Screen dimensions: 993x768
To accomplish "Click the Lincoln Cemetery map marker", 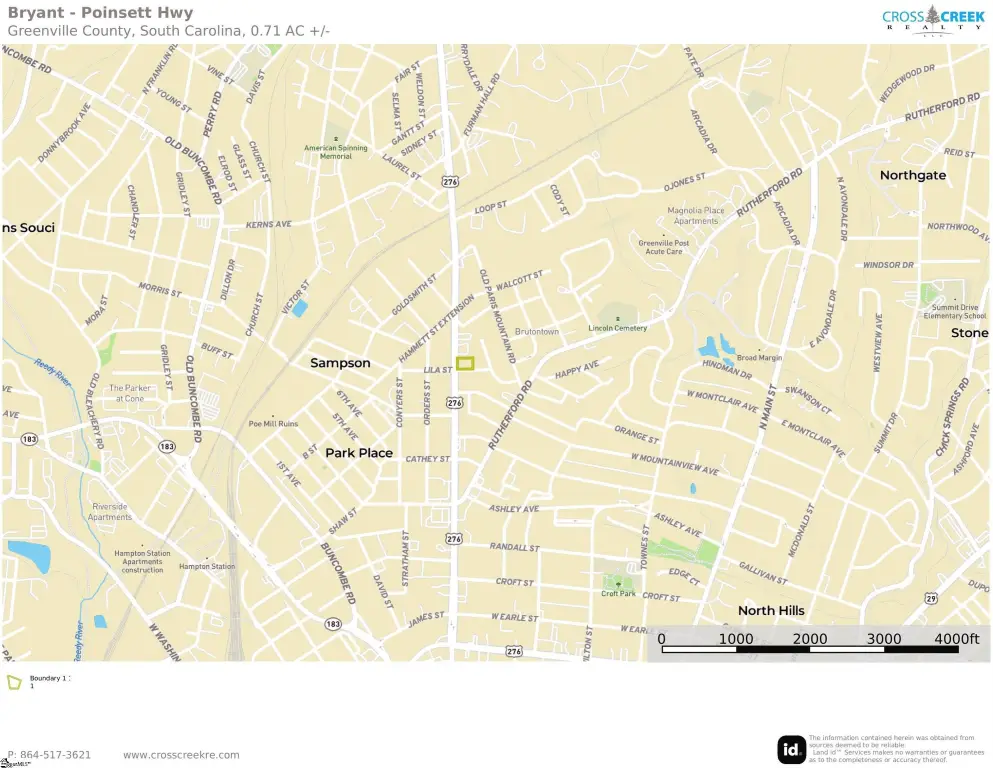I will click(617, 319).
